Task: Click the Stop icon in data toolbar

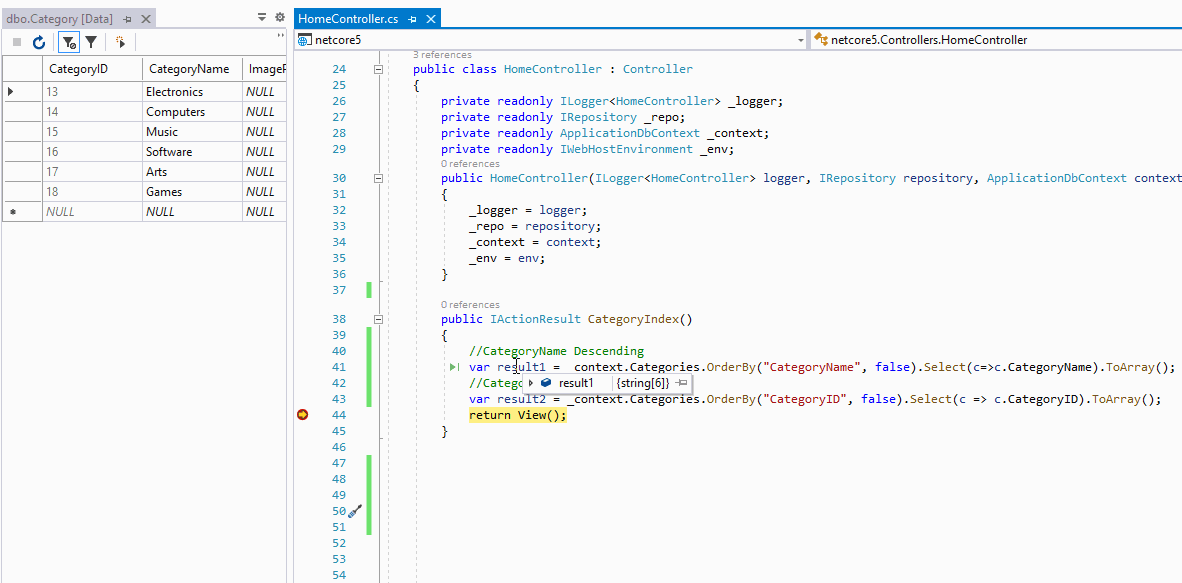Action: (17, 43)
